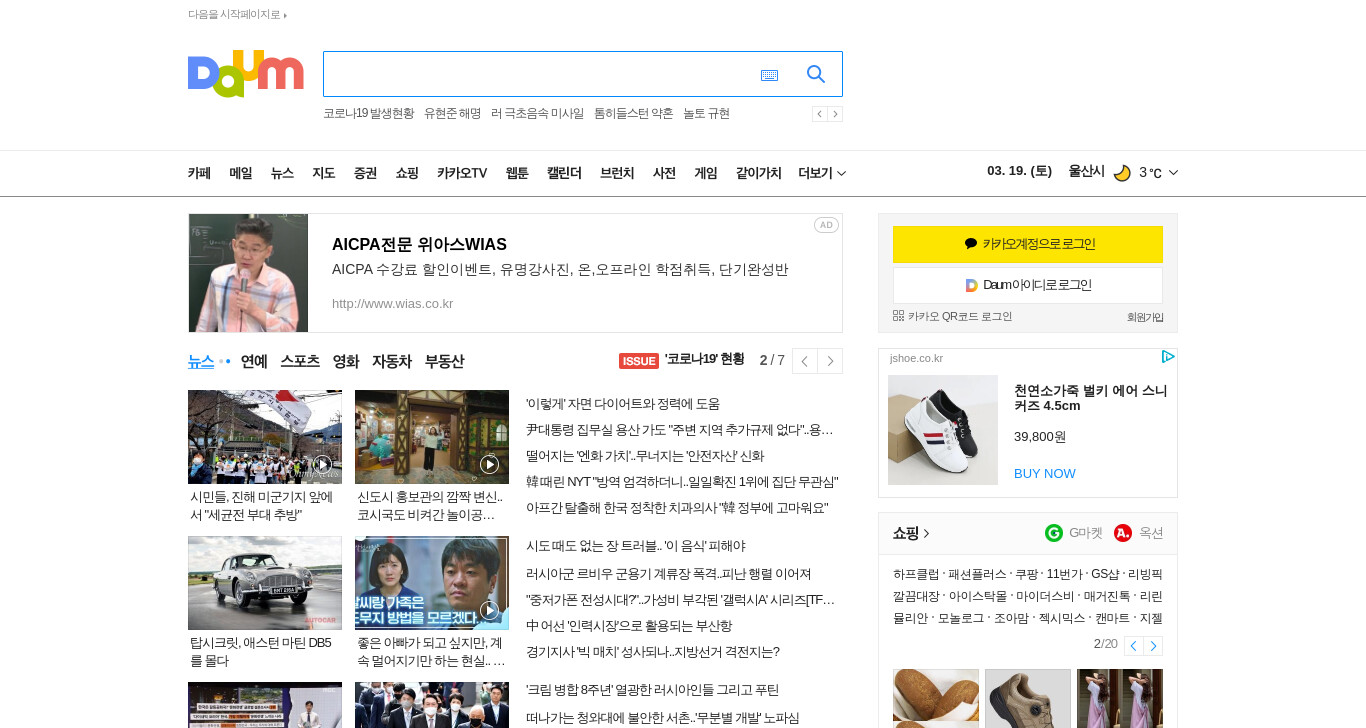The image size is (1366, 728).
Task: Expand the weather dropdown arrow
Action: pos(1173,173)
